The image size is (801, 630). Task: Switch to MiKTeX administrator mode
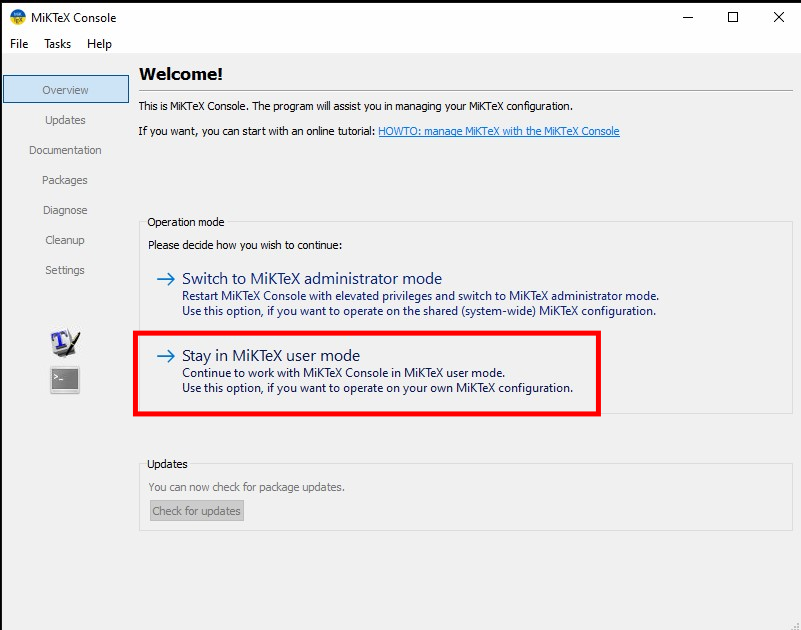311,279
